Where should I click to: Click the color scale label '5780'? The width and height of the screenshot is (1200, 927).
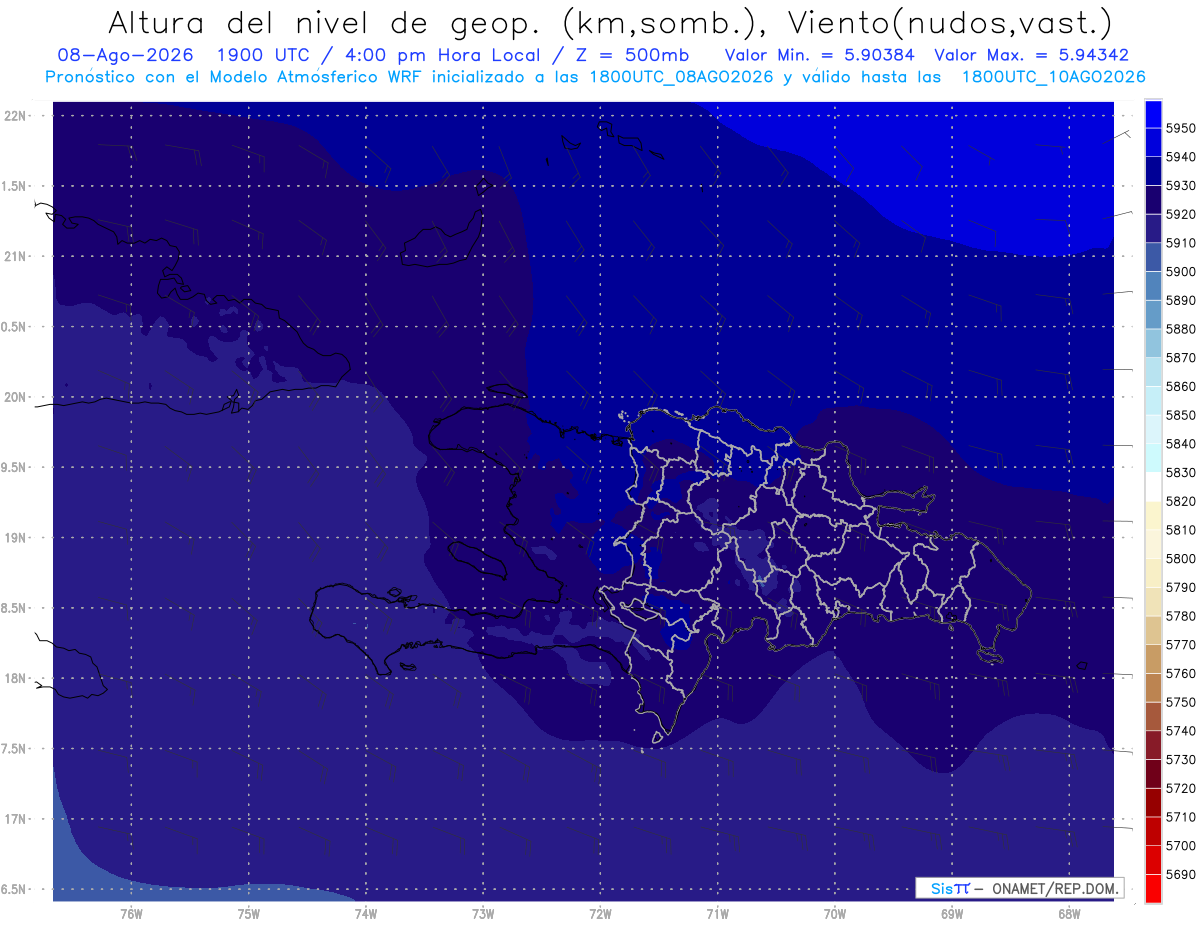tap(1181, 616)
